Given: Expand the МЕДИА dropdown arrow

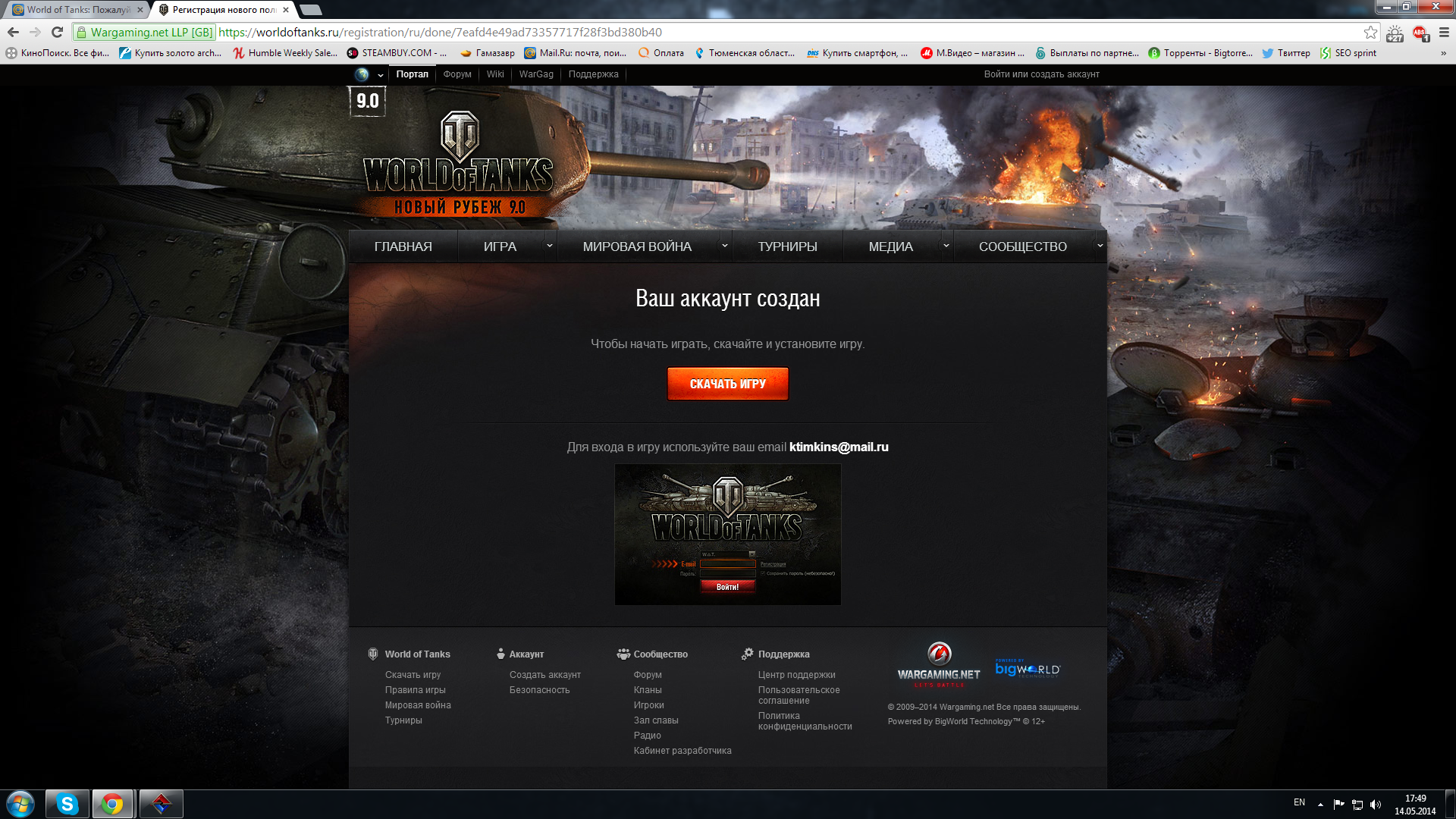Looking at the screenshot, I should 946,246.
